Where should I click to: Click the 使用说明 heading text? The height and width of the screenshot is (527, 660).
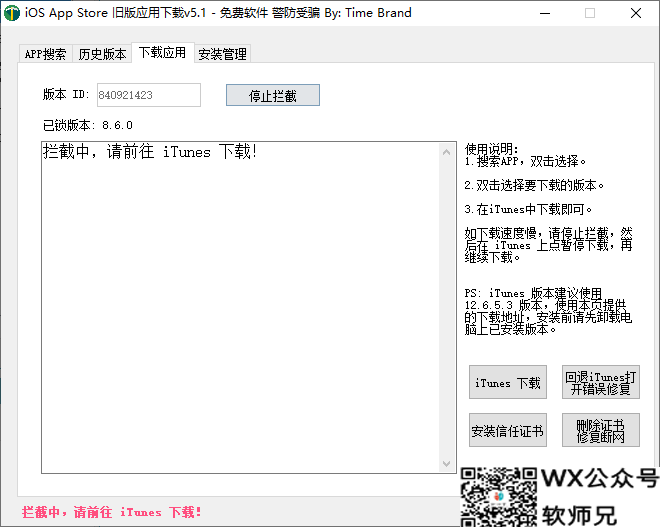(x=491, y=149)
